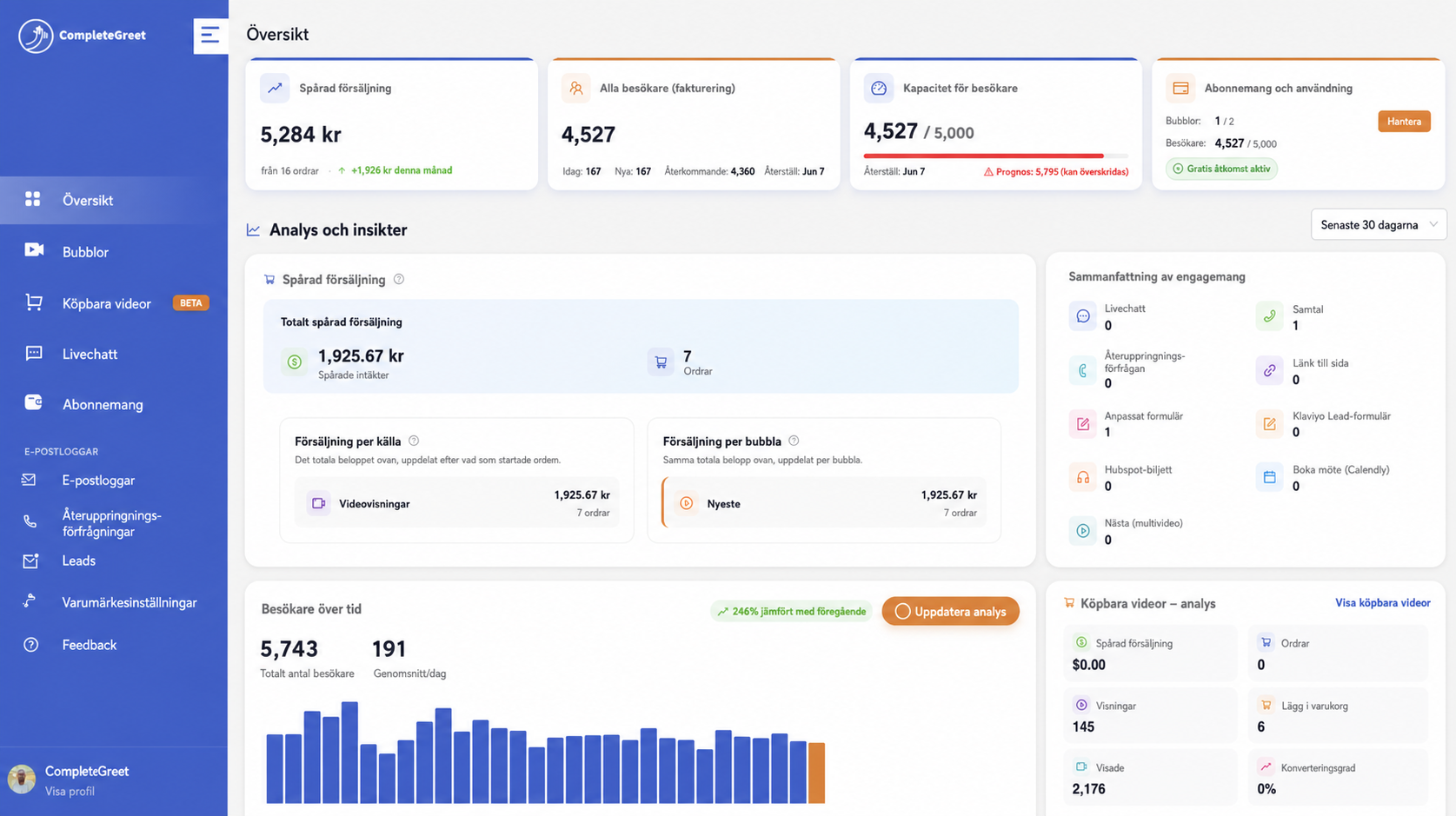Click the help icon beside Försäljning per källa

(x=414, y=441)
